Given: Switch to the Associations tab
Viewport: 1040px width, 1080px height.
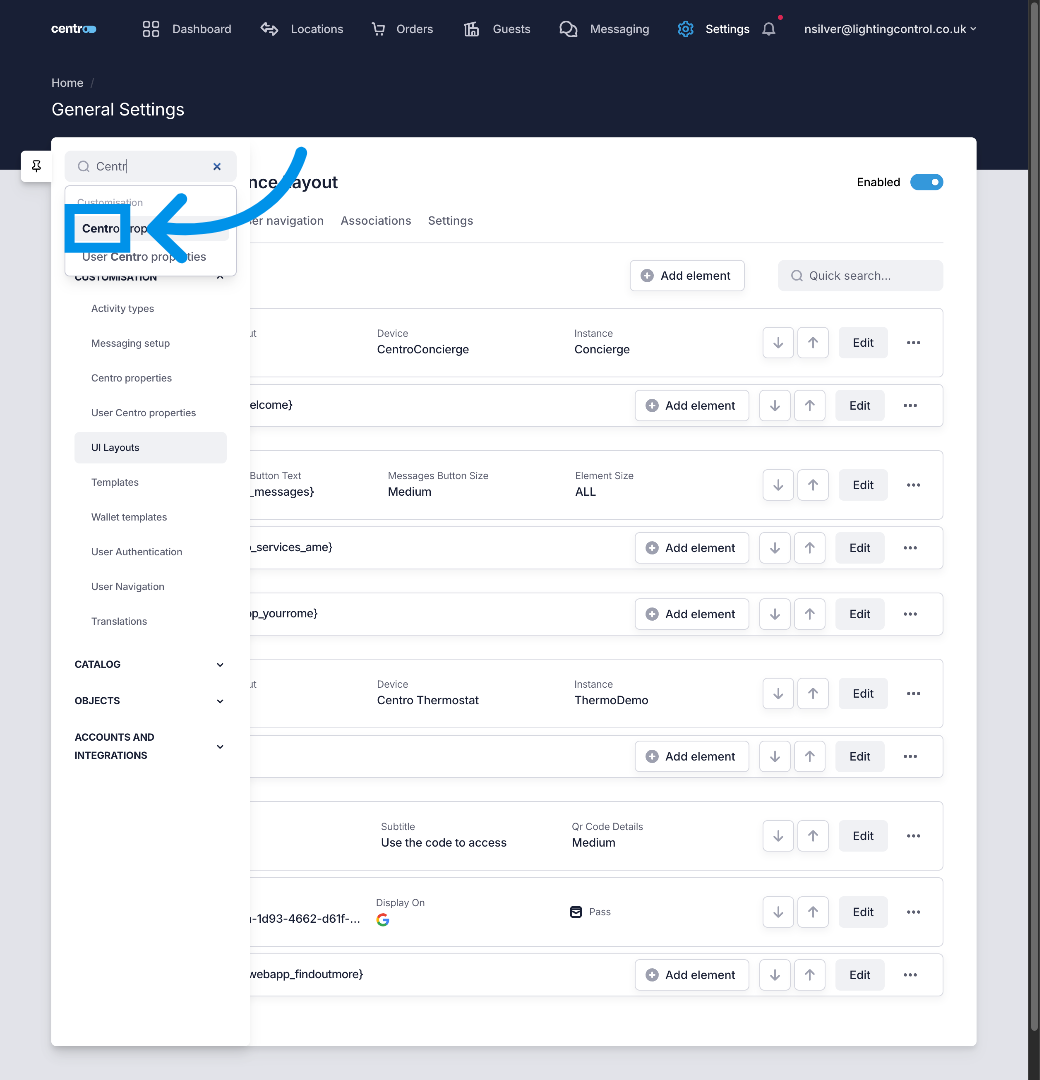Looking at the screenshot, I should 376,221.
